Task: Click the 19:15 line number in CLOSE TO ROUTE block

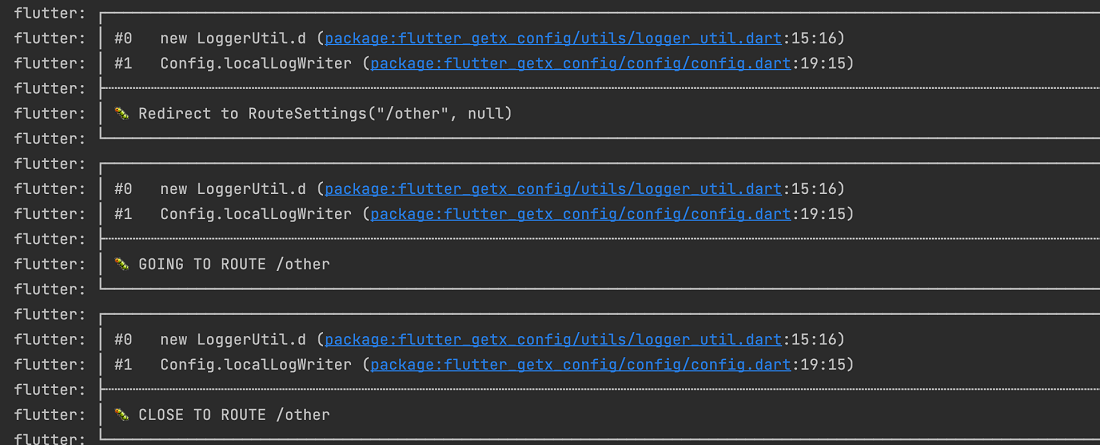Action: point(821,365)
